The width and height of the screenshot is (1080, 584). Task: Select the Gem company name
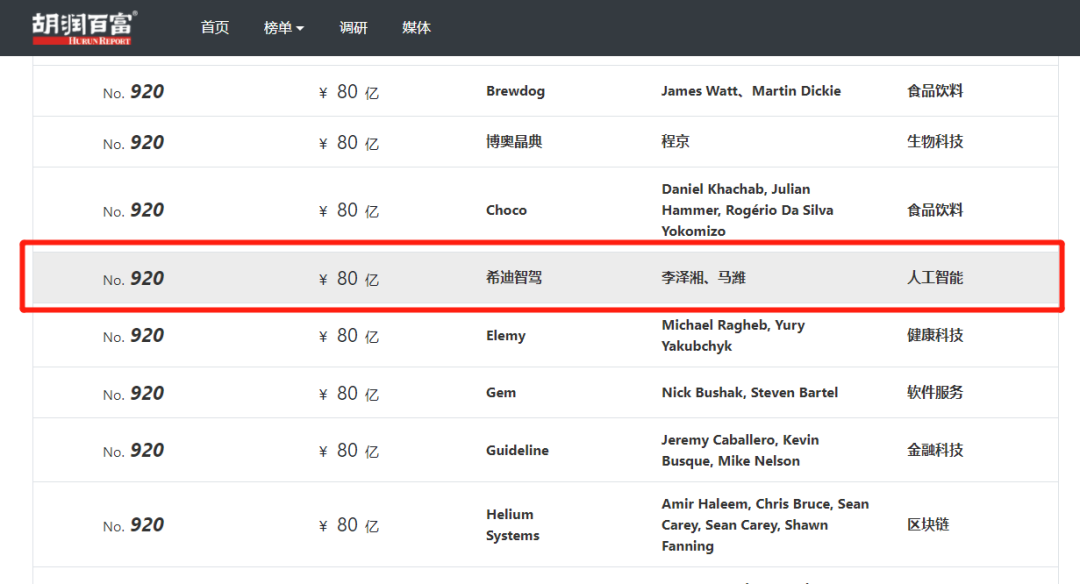click(501, 393)
